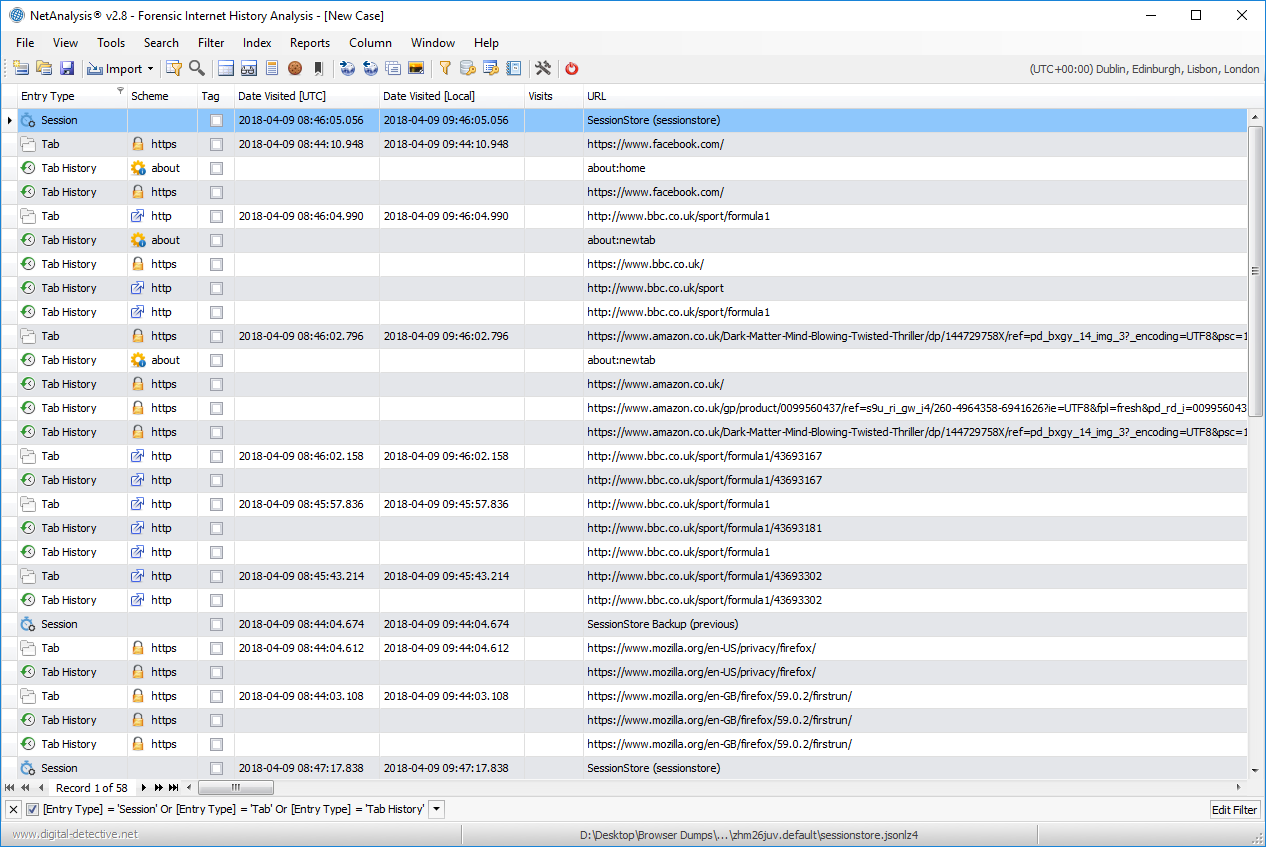Click the timezone label Dublin, Edinburgh, Lisbon, London
The width and height of the screenshot is (1266, 847).
tap(1144, 69)
